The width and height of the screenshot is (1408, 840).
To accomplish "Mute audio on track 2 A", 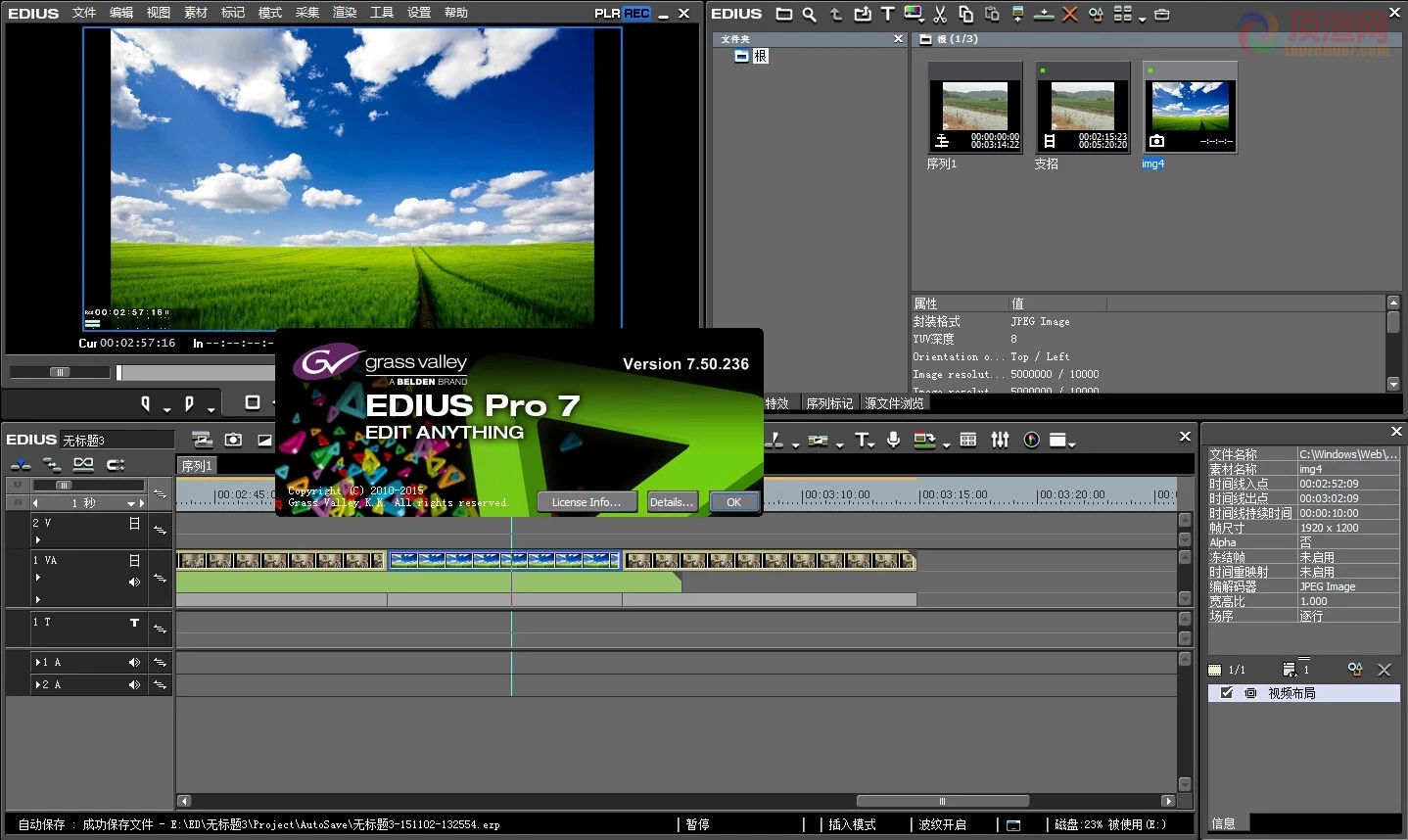I will tap(134, 684).
